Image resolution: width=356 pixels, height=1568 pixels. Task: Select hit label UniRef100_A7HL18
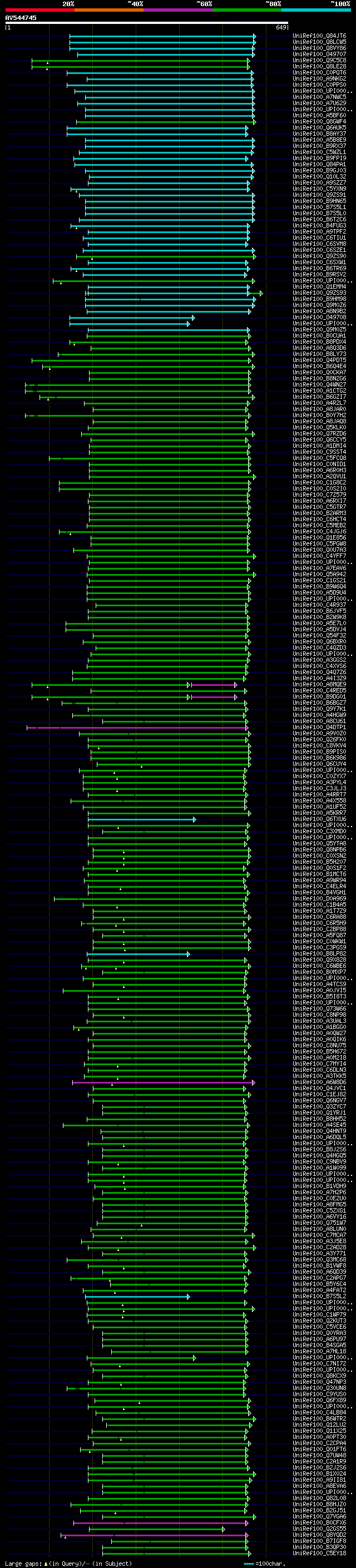[x=319, y=1351]
